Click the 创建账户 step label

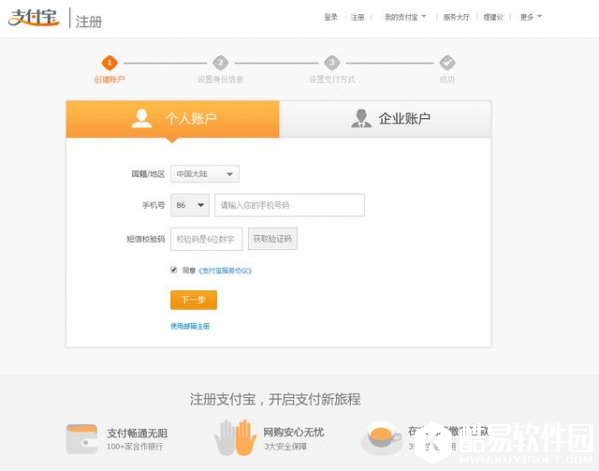(110, 79)
